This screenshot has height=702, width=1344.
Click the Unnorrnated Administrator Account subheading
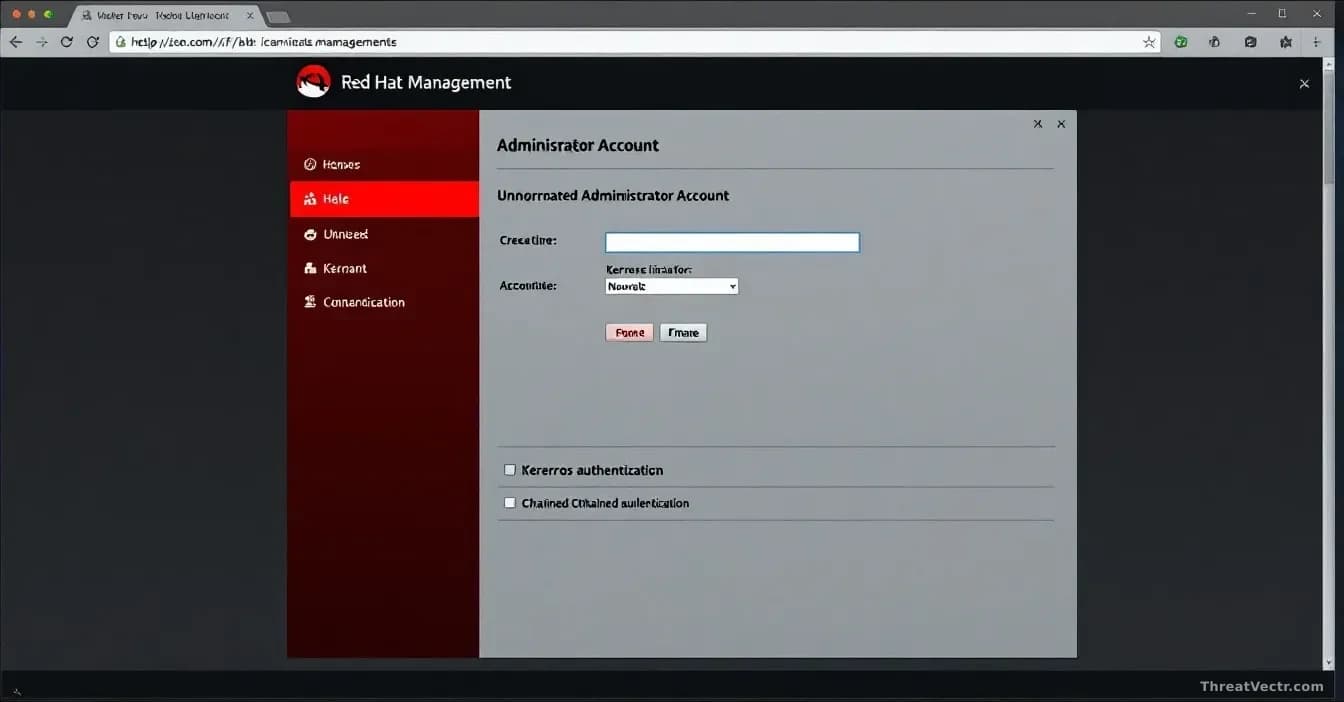click(613, 196)
